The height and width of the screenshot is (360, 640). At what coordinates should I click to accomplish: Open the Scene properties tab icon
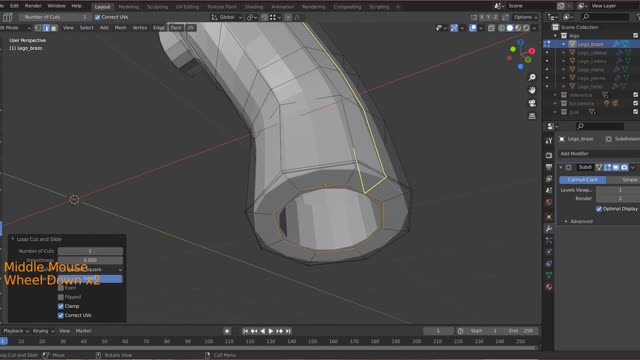coord(549,190)
